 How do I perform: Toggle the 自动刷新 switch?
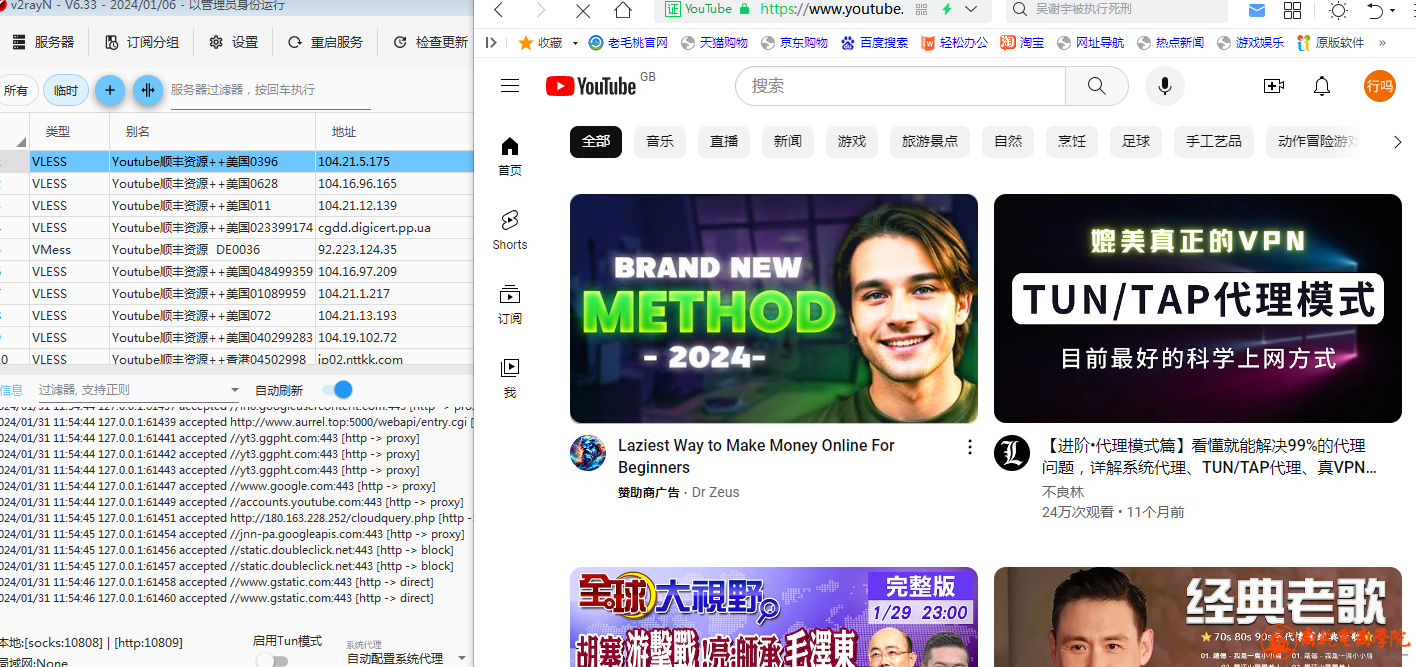coord(337,390)
